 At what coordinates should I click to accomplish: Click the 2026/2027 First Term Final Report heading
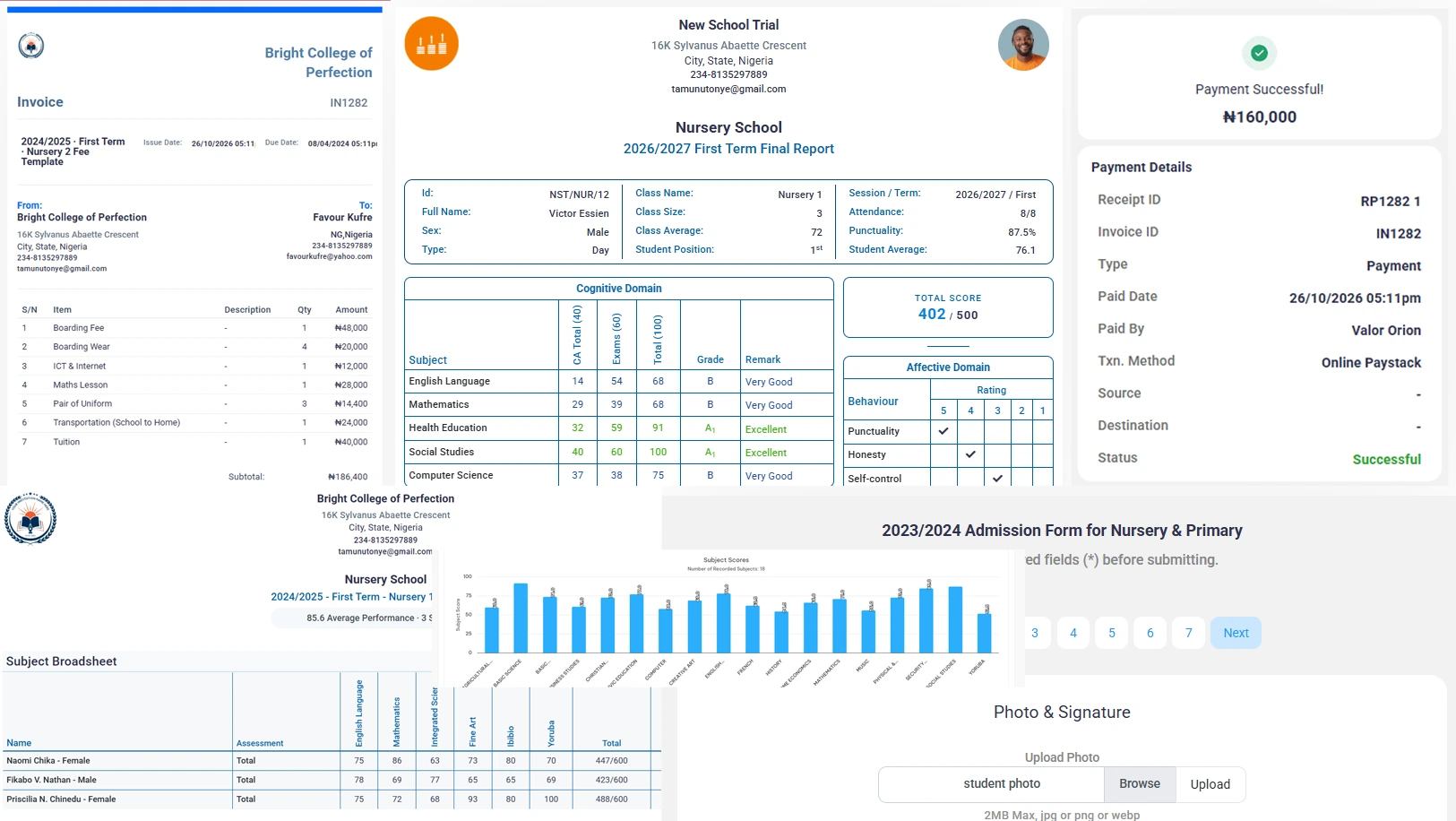728,149
